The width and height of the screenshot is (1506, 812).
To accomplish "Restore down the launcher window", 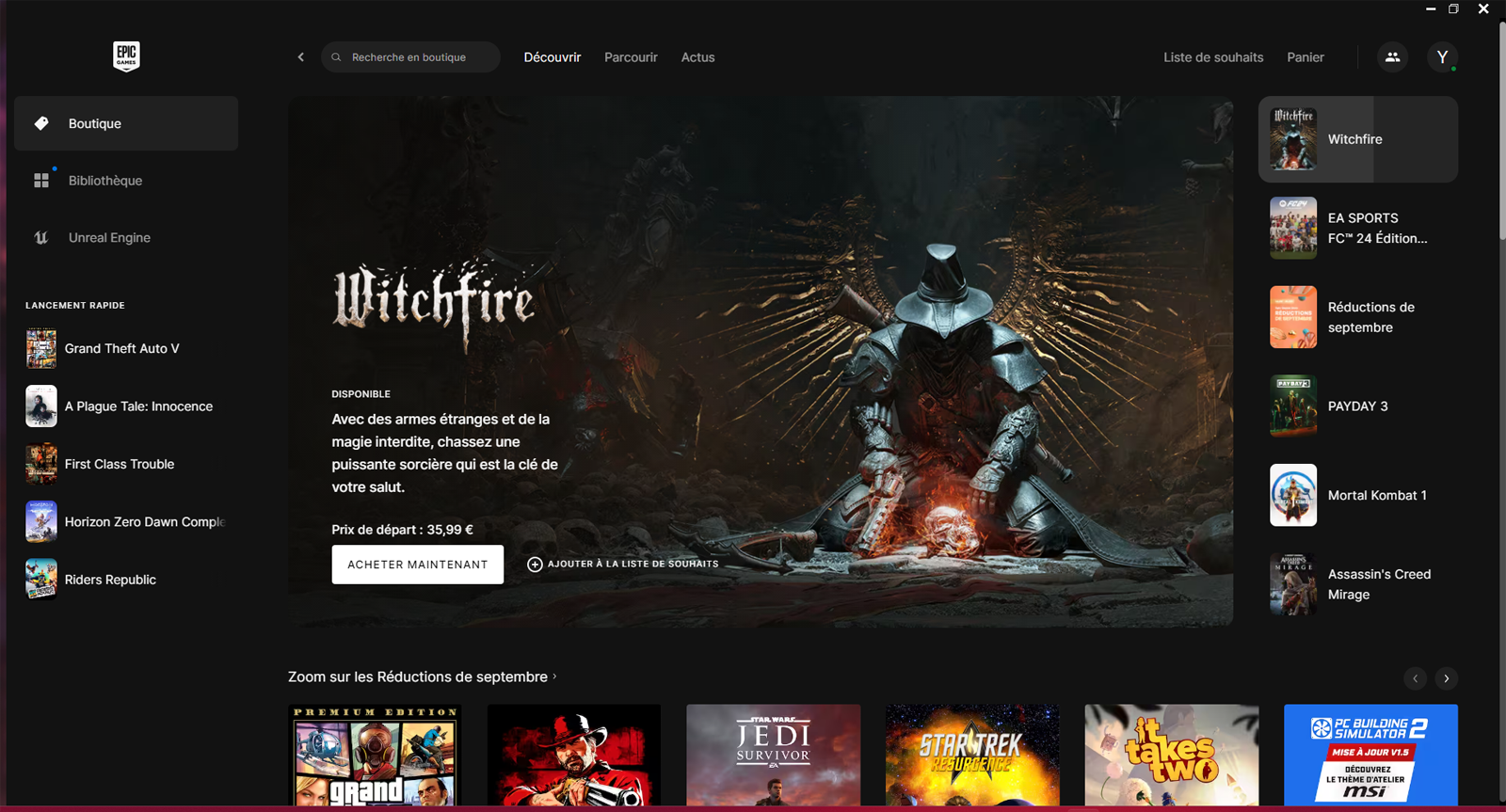I will coord(1453,8).
